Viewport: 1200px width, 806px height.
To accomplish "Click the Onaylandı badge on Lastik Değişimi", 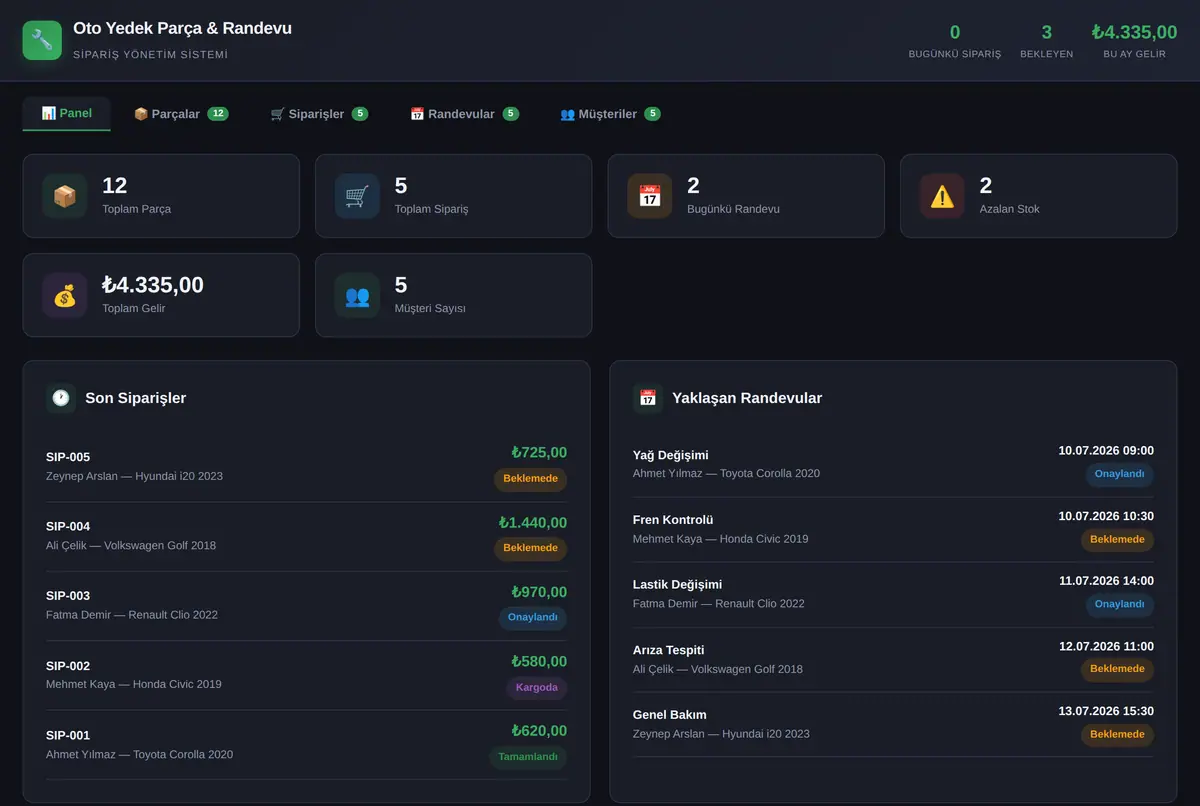I will (1120, 605).
